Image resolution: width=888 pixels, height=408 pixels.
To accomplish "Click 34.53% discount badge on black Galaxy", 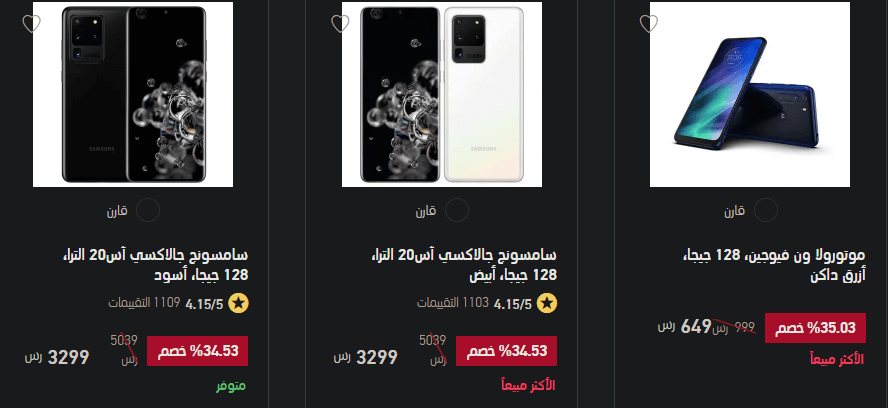I will (x=198, y=351).
